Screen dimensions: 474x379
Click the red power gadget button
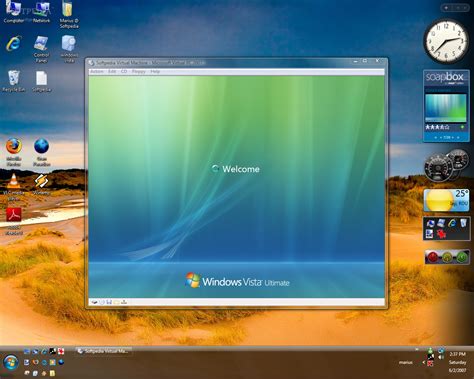tap(433, 257)
